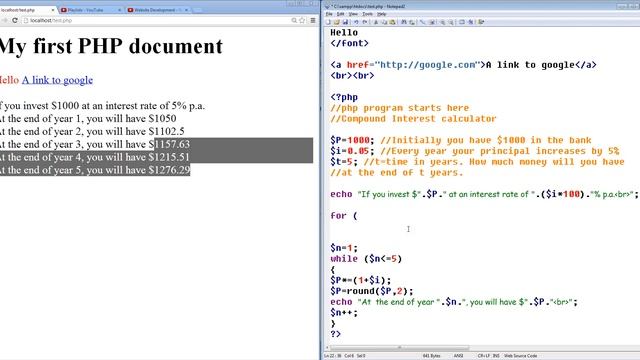Screen dimensions: 640x360
Task: Click the Paste icon in Notepad2 toolbar
Action: 392,22
